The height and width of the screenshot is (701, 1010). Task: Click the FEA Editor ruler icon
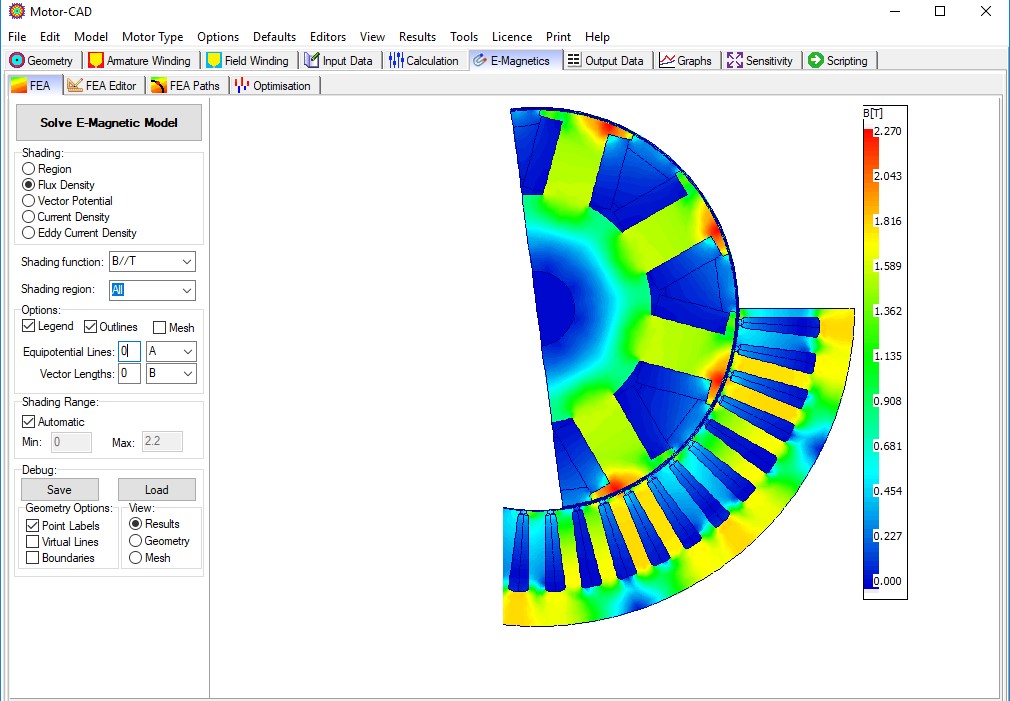coord(75,86)
